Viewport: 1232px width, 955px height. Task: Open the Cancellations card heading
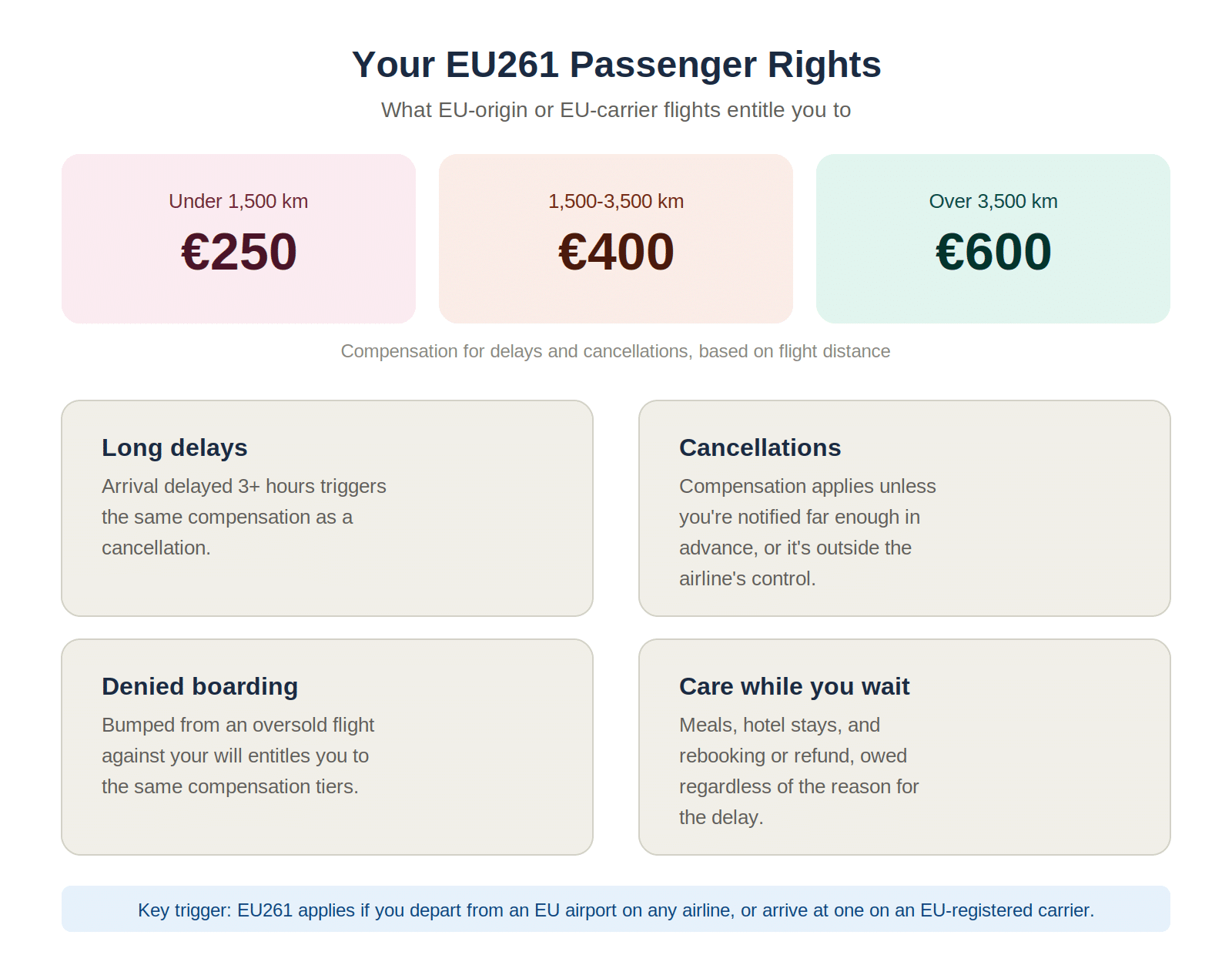pyautogui.click(x=760, y=447)
